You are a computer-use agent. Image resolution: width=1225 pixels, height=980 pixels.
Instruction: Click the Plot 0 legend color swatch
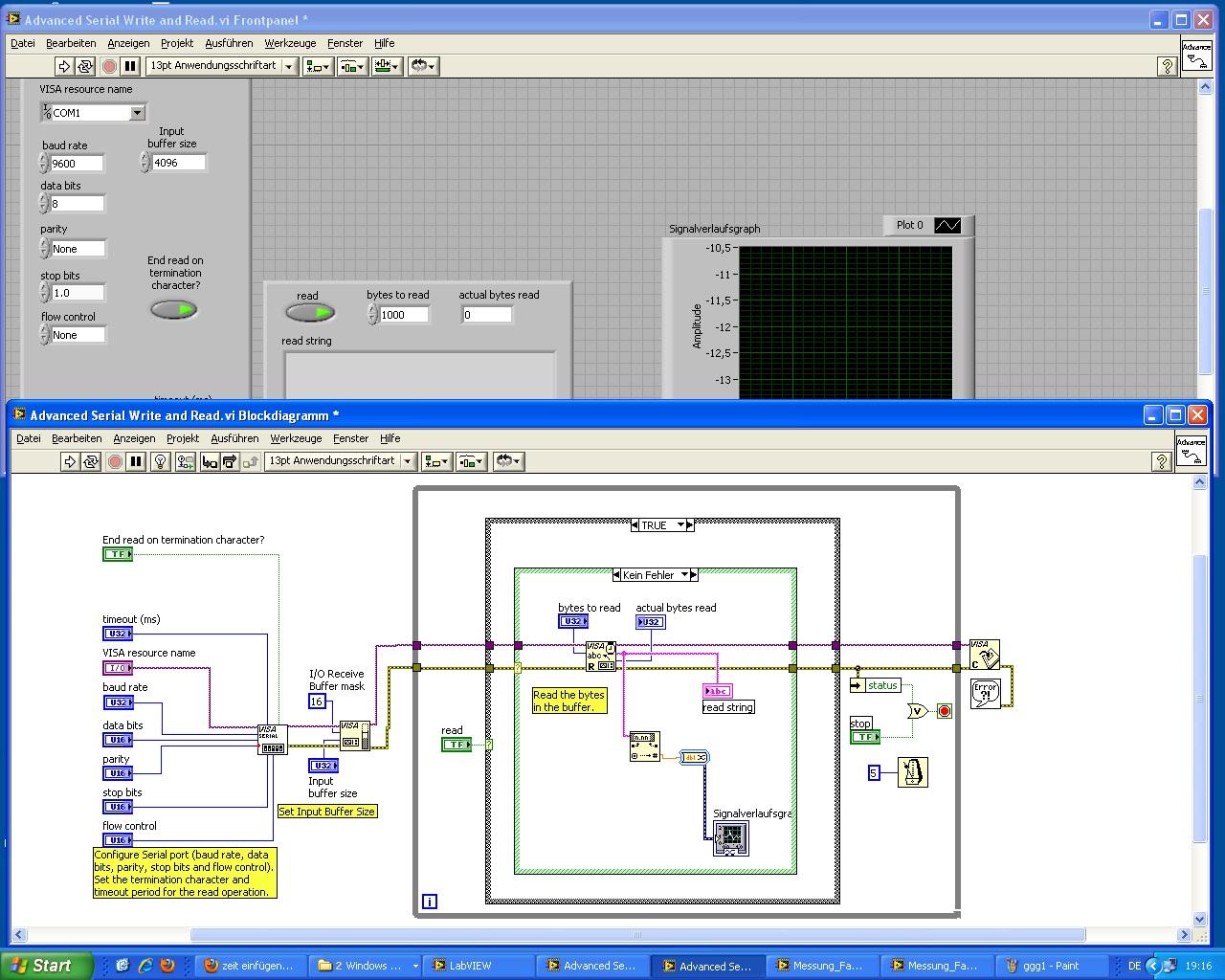tap(947, 225)
